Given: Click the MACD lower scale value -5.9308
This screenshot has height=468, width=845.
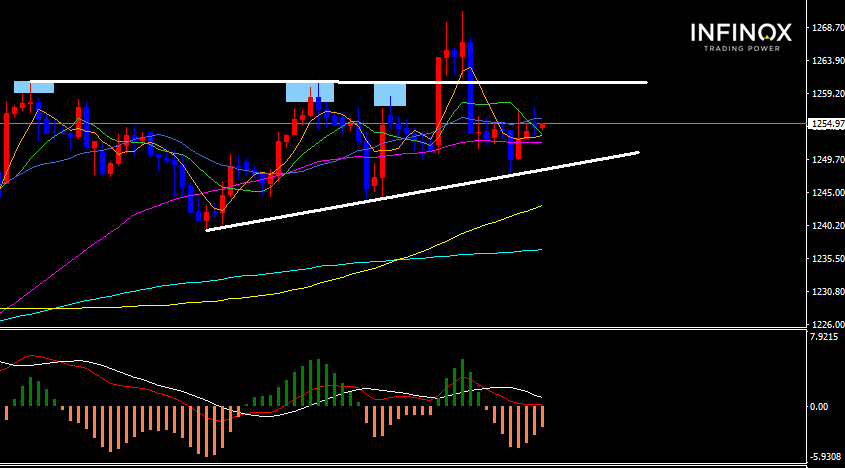Looking at the screenshot, I should (x=825, y=456).
